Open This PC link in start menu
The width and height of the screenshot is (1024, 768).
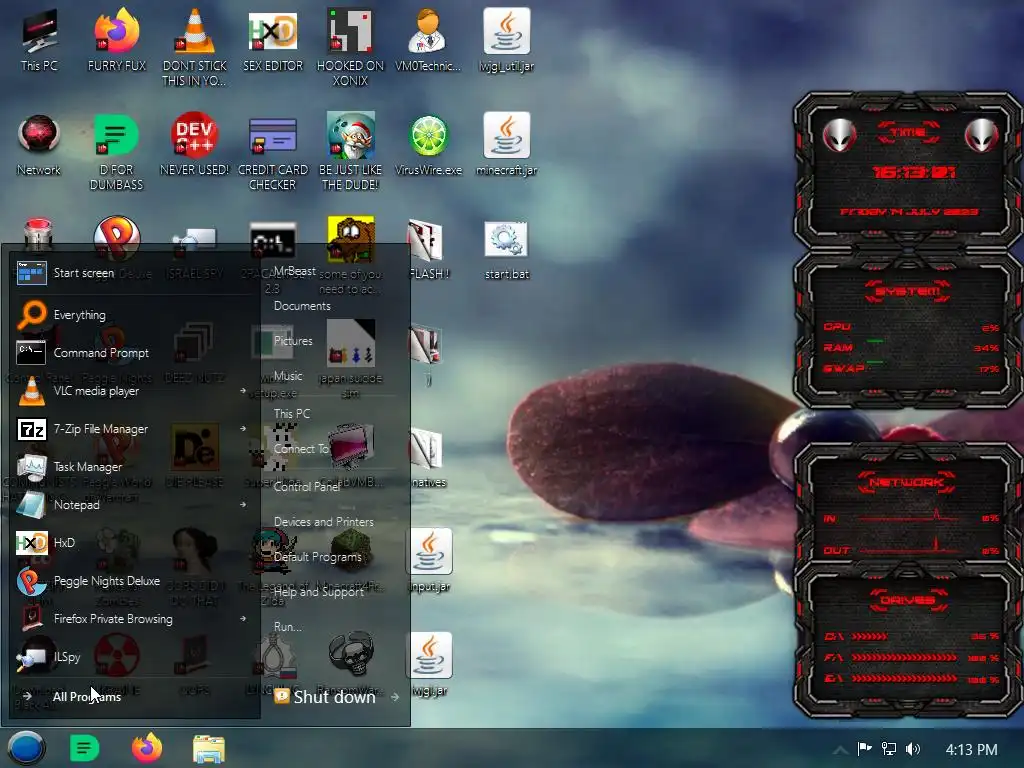[292, 413]
